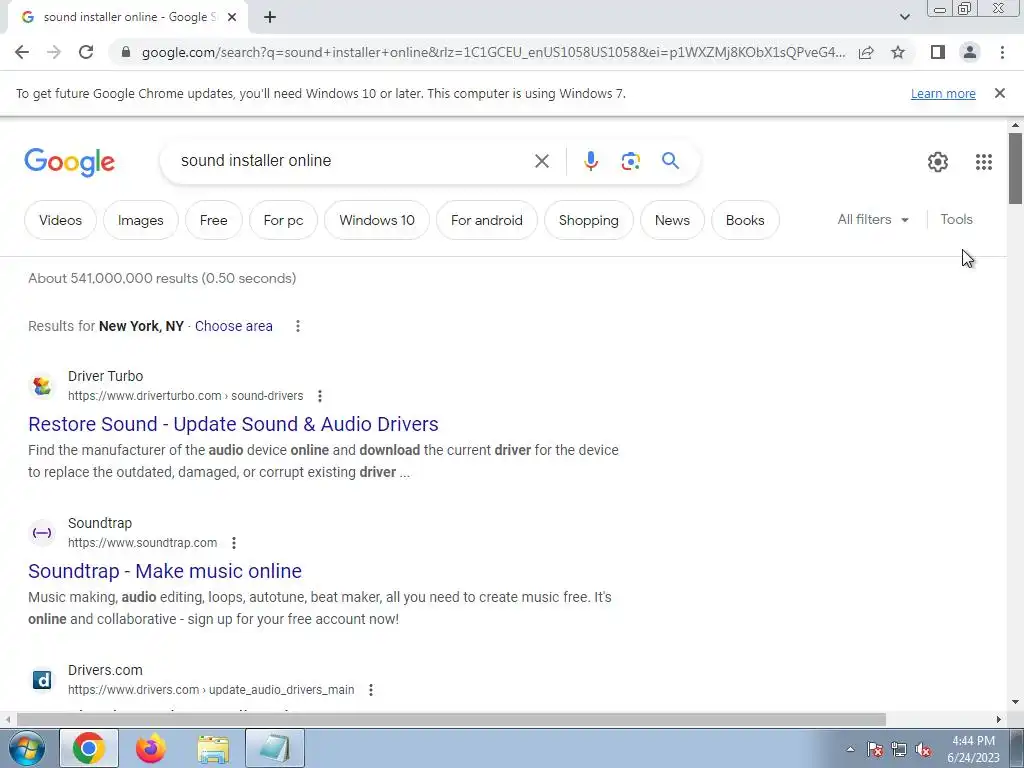This screenshot has height=768, width=1024.
Task: Open Soundtrap Make music online result
Action: (x=165, y=571)
